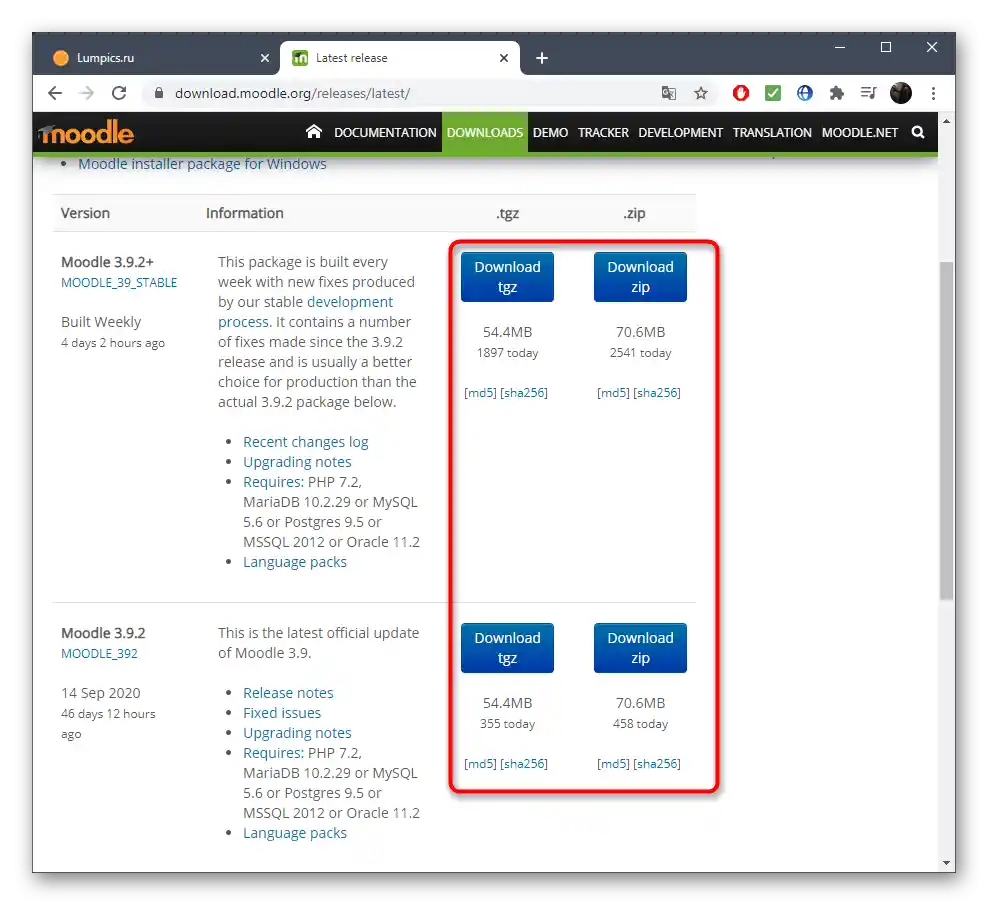Reload the current page

(119, 93)
